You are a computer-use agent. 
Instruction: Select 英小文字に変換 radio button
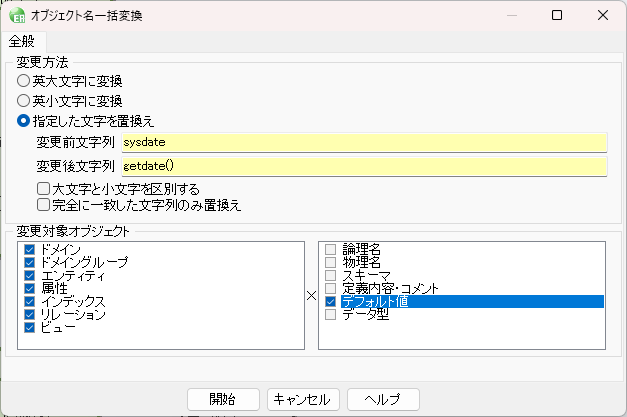[x=24, y=100]
